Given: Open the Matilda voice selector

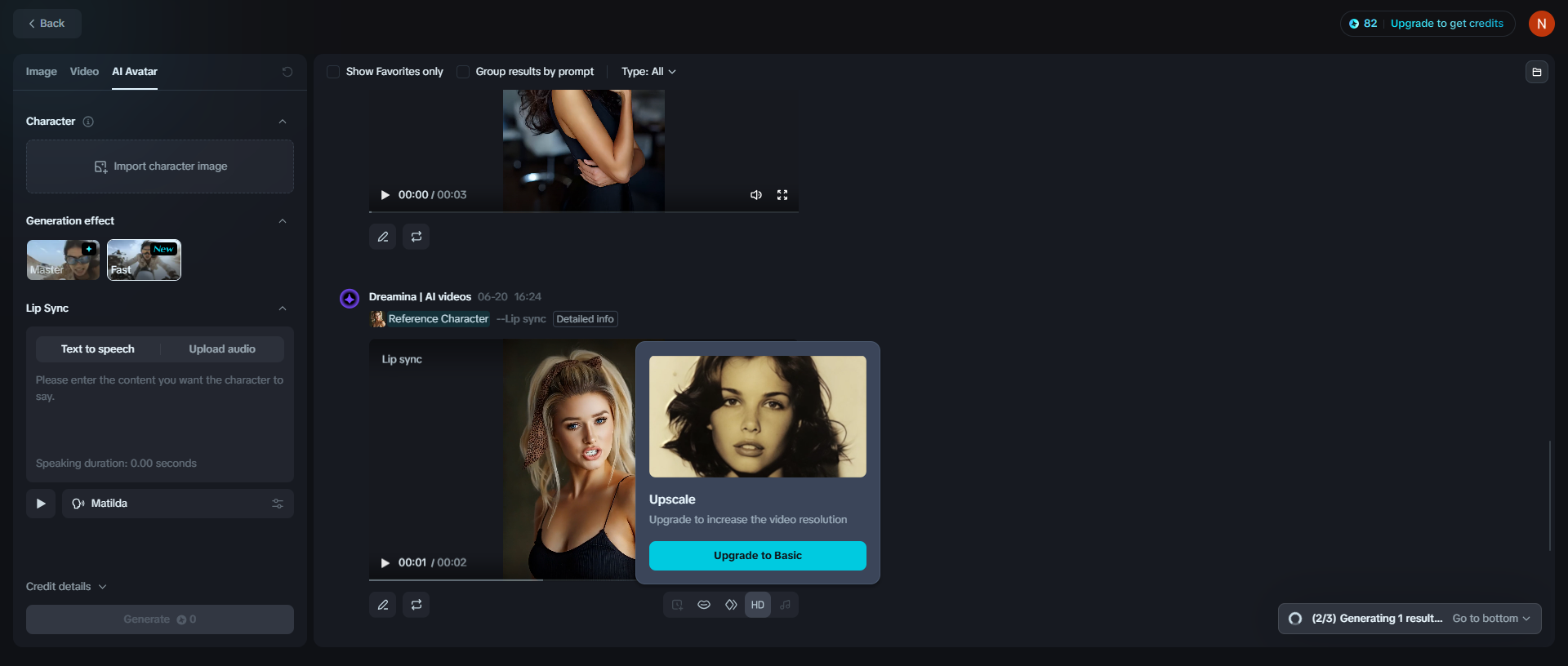Looking at the screenshot, I should [178, 504].
